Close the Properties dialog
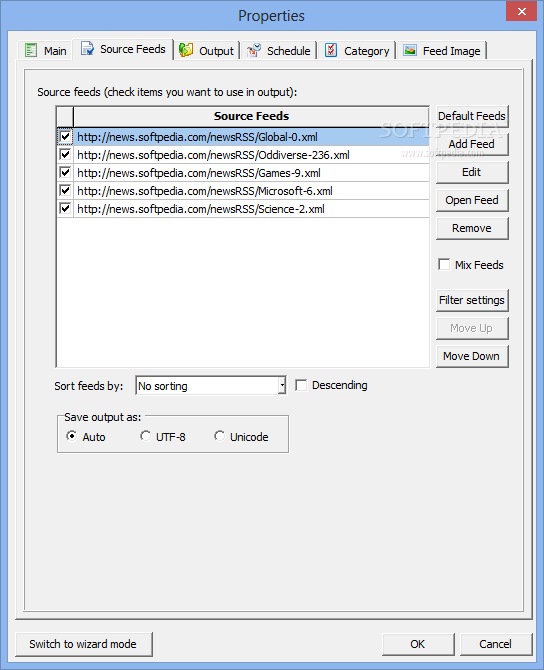Viewport: 544px width, 670px height. pyautogui.click(x=521, y=11)
